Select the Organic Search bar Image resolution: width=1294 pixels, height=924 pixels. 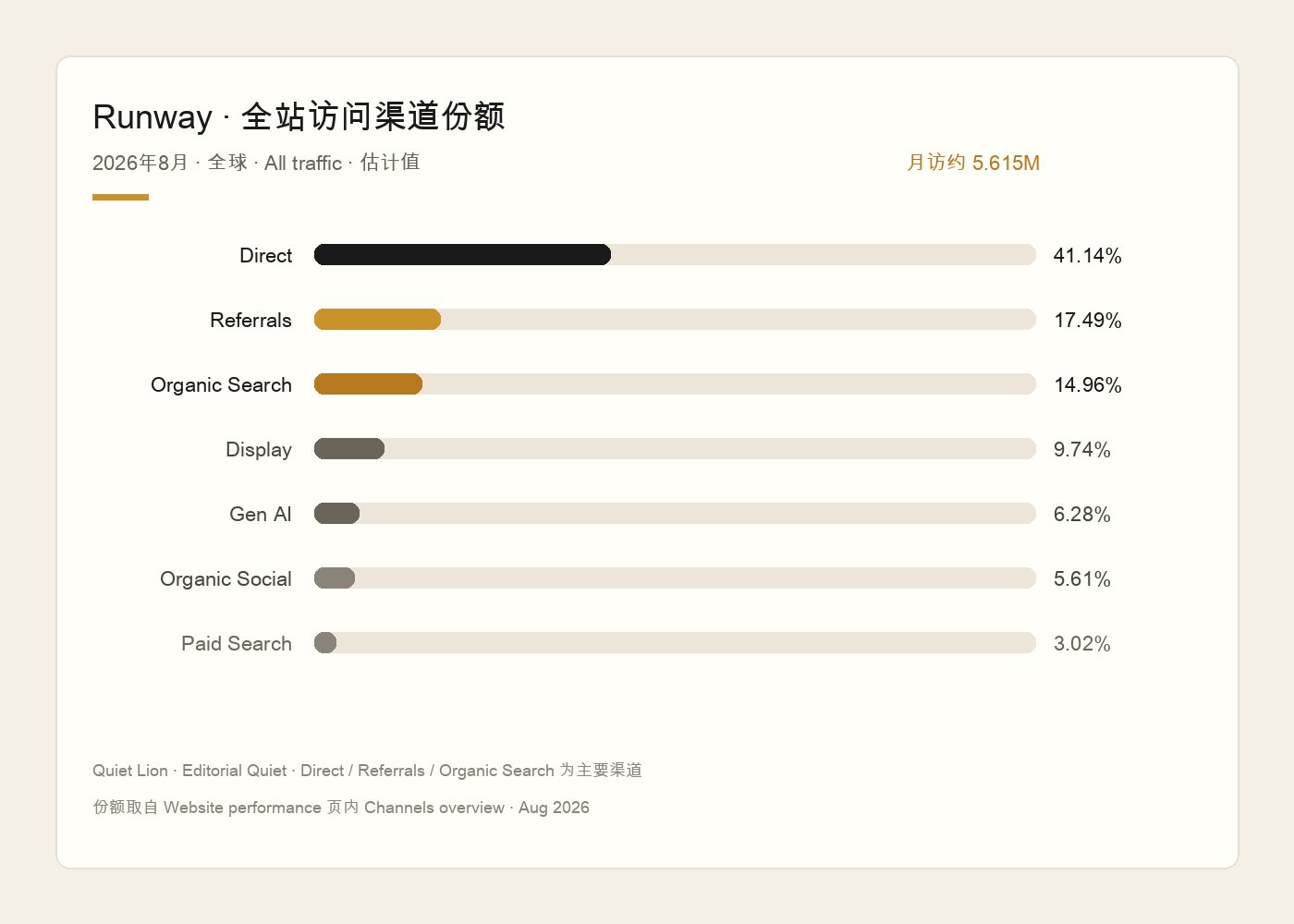coord(675,384)
